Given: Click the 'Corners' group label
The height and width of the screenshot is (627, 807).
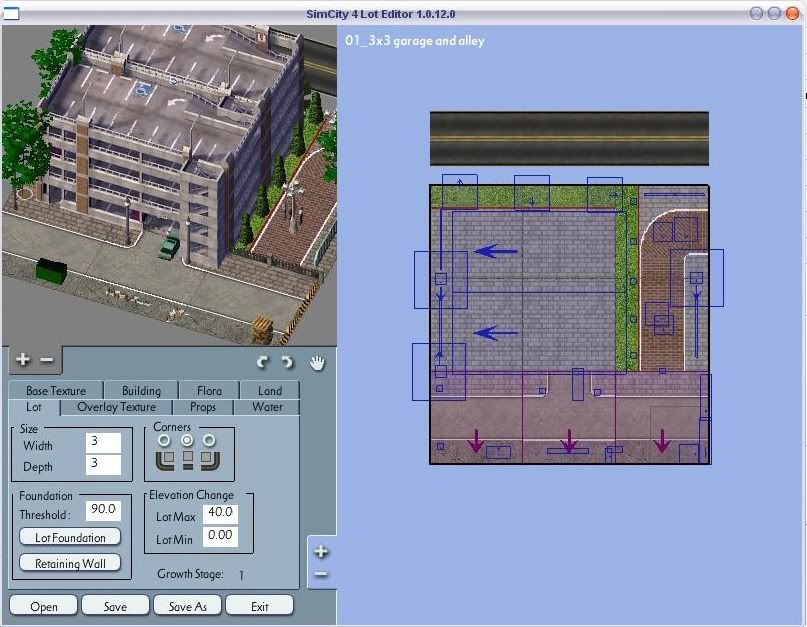Looking at the screenshot, I should (172, 427).
